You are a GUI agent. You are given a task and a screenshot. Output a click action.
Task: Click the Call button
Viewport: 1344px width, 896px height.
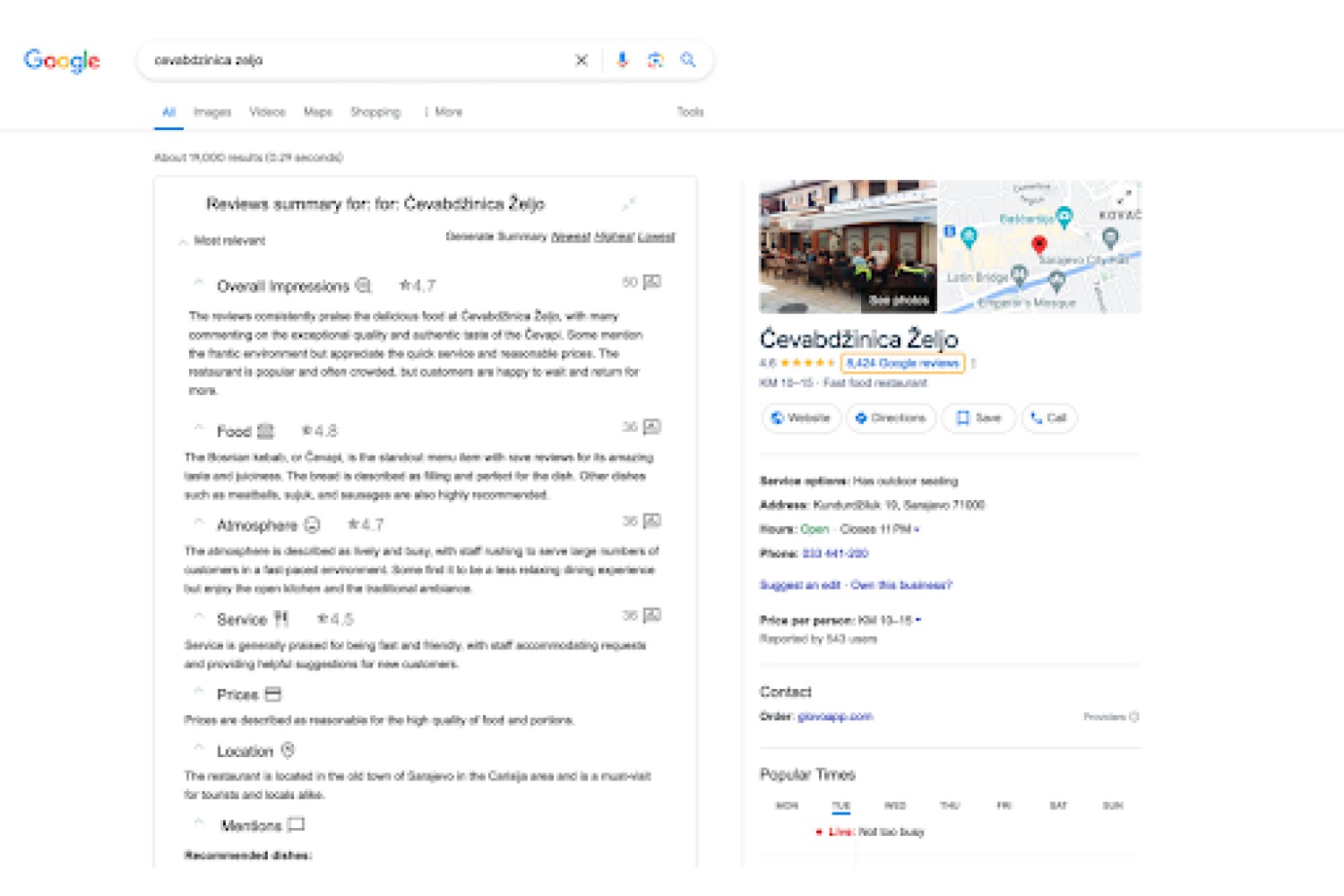tap(1048, 418)
